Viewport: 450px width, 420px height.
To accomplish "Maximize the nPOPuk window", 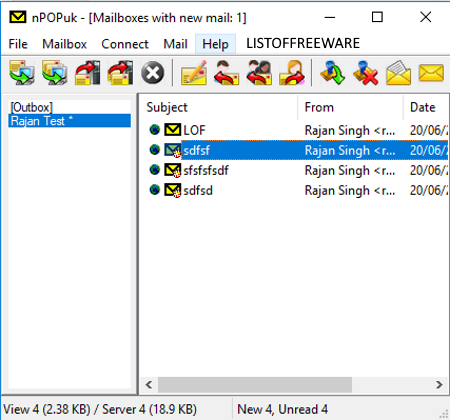I will coord(377,17).
